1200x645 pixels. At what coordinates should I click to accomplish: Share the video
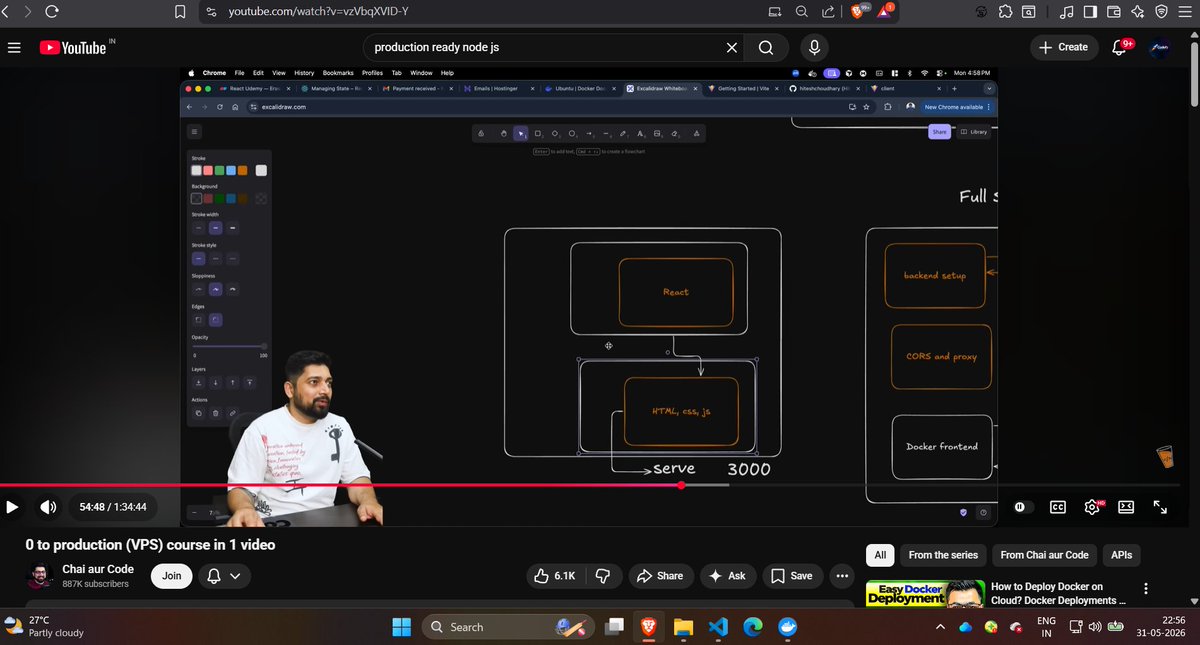point(659,576)
